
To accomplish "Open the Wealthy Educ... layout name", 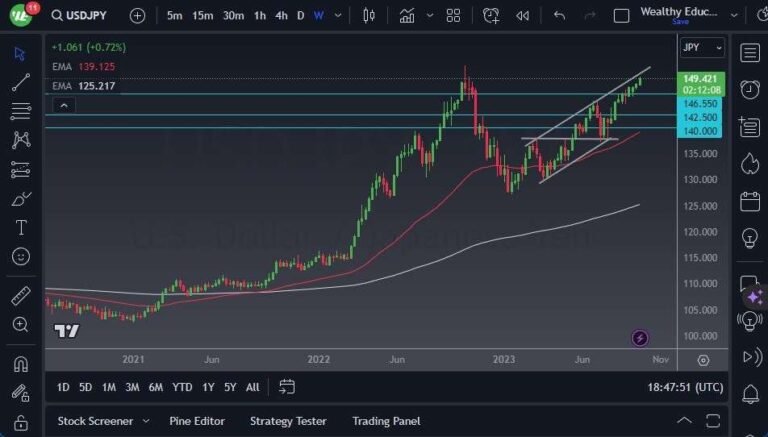I will pos(679,12).
